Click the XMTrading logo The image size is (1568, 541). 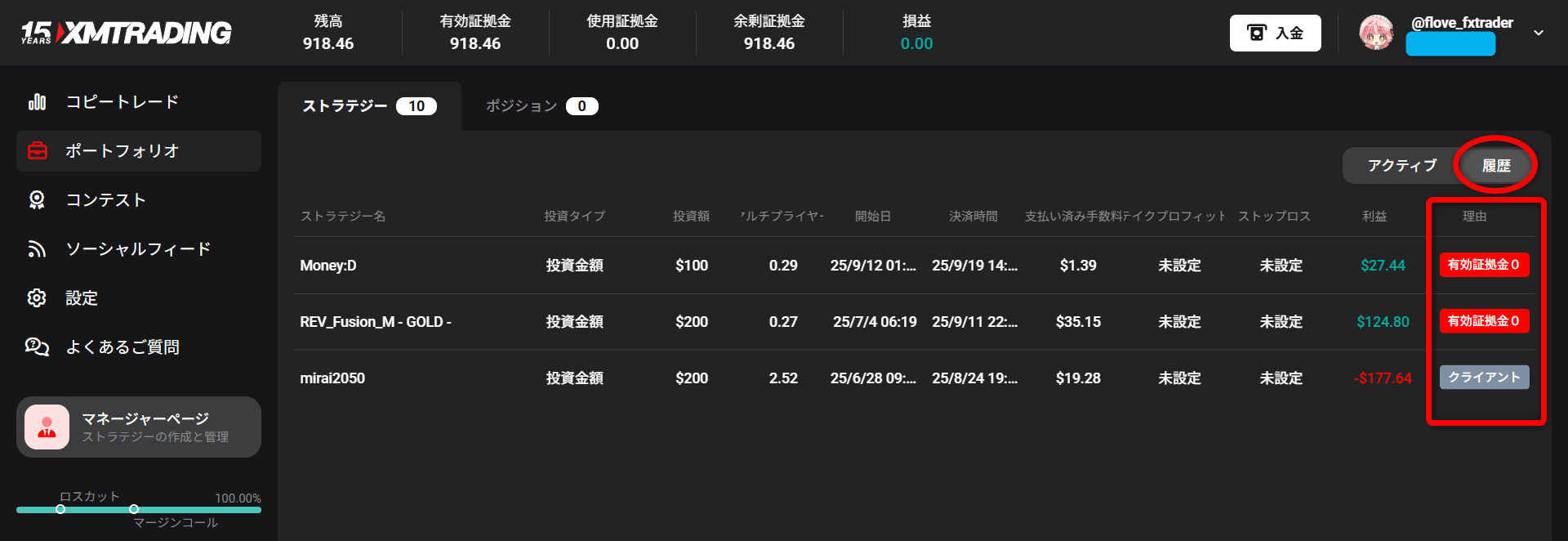click(127, 33)
